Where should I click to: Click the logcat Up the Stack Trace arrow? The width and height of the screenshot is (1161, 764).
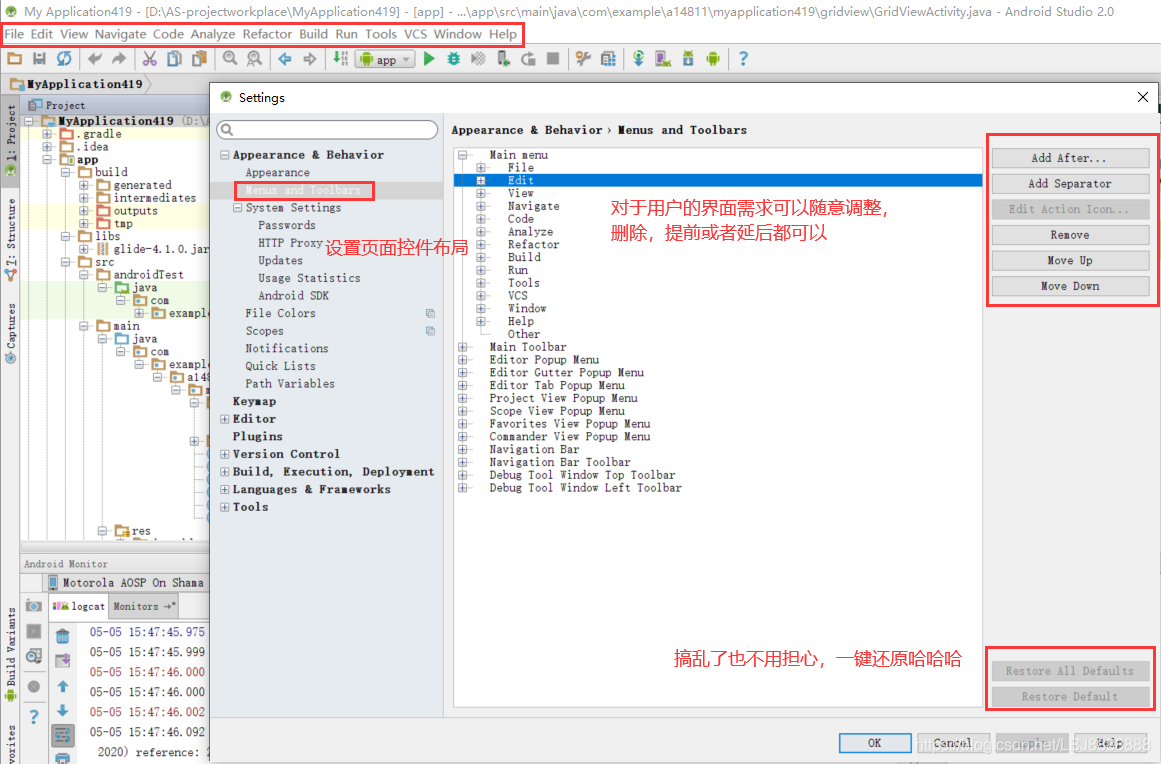tap(63, 686)
